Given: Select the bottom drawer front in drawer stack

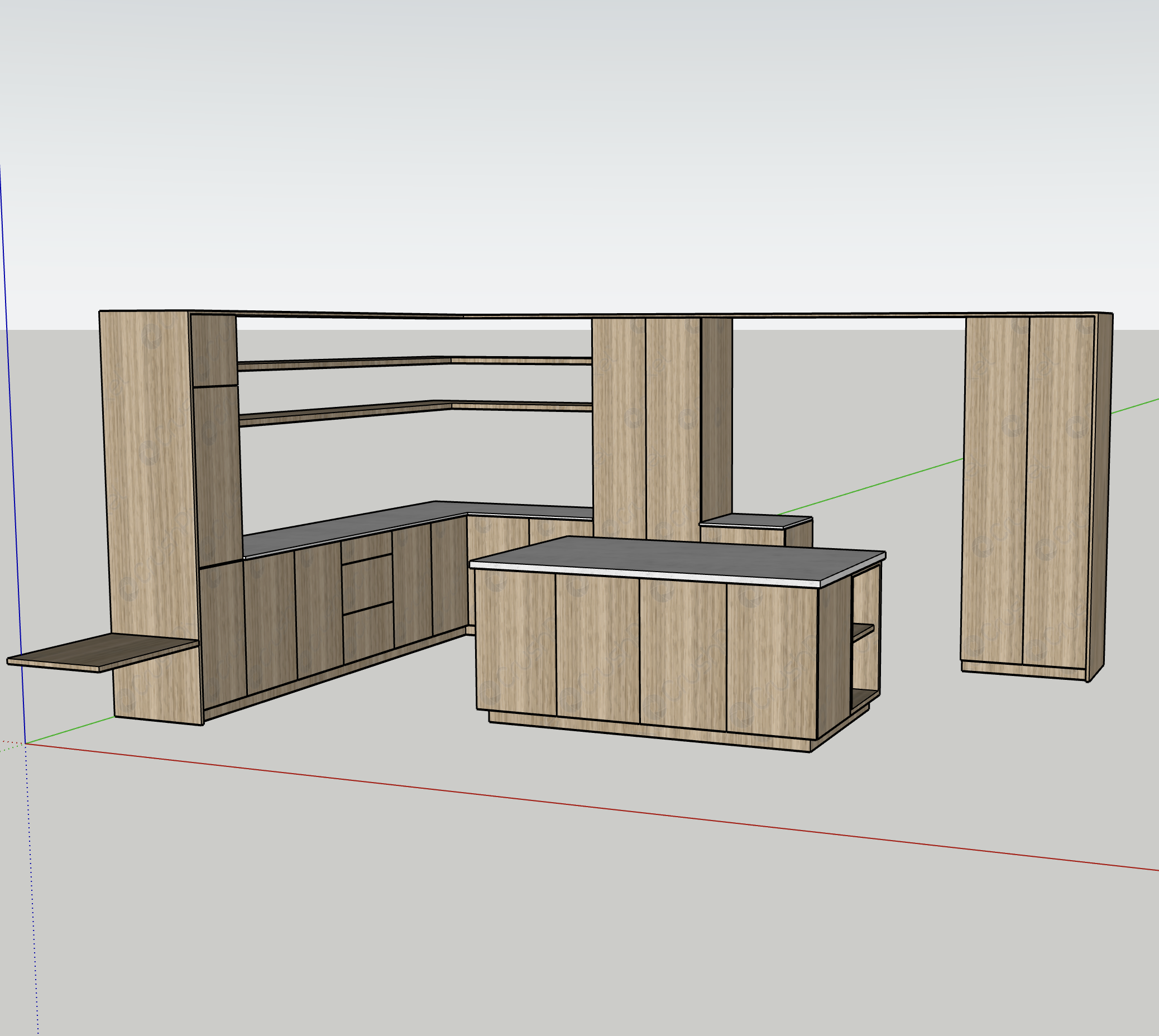Looking at the screenshot, I should [x=368, y=634].
